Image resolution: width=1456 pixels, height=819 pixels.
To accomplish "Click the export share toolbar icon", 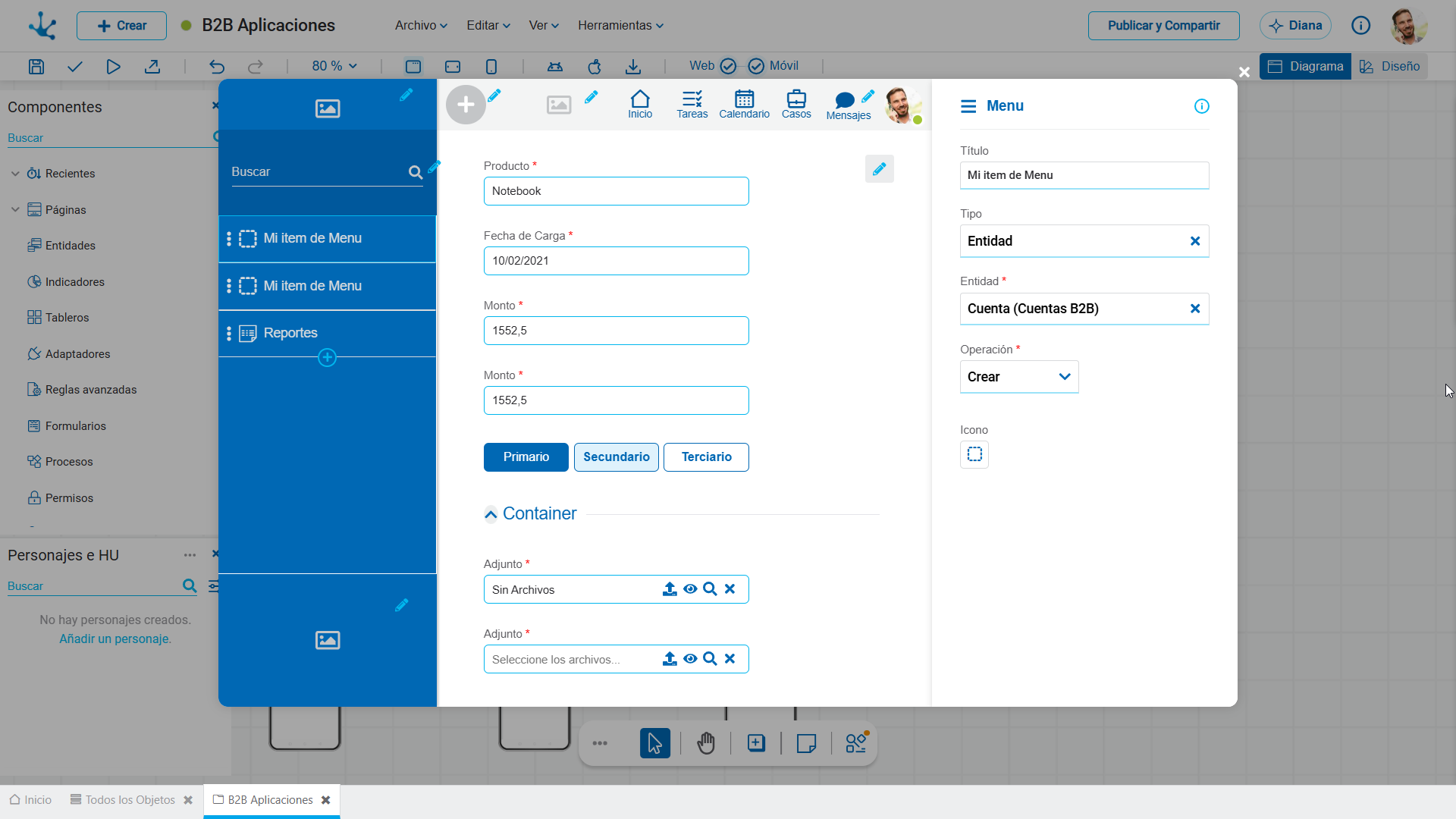I will 152,67.
